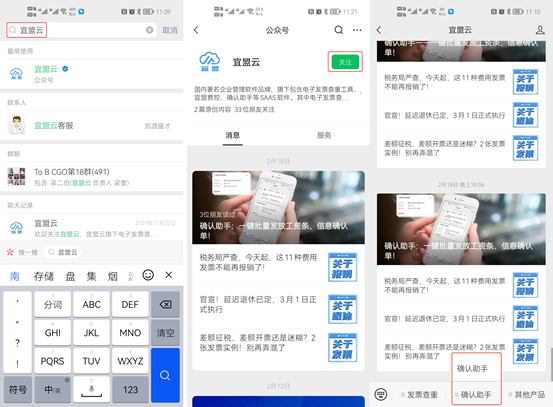Choose candidate word 存储

point(44,276)
